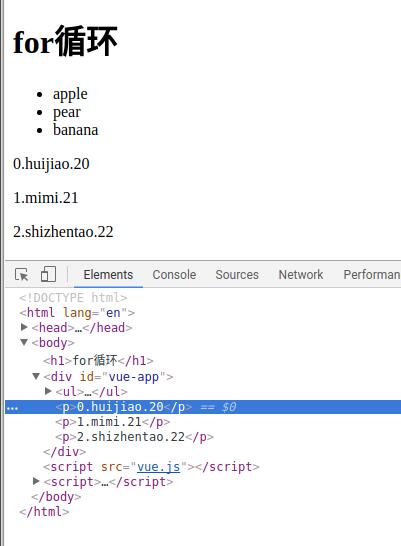Switch to the Sources tab
The width and height of the screenshot is (401, 546).
pos(237,275)
